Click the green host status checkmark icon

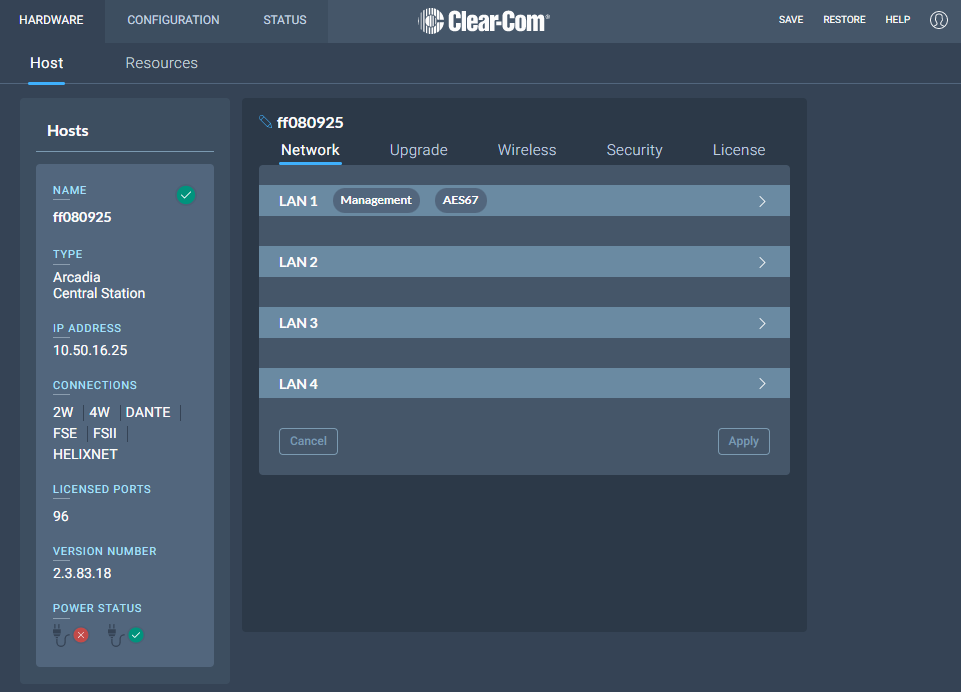(186, 196)
